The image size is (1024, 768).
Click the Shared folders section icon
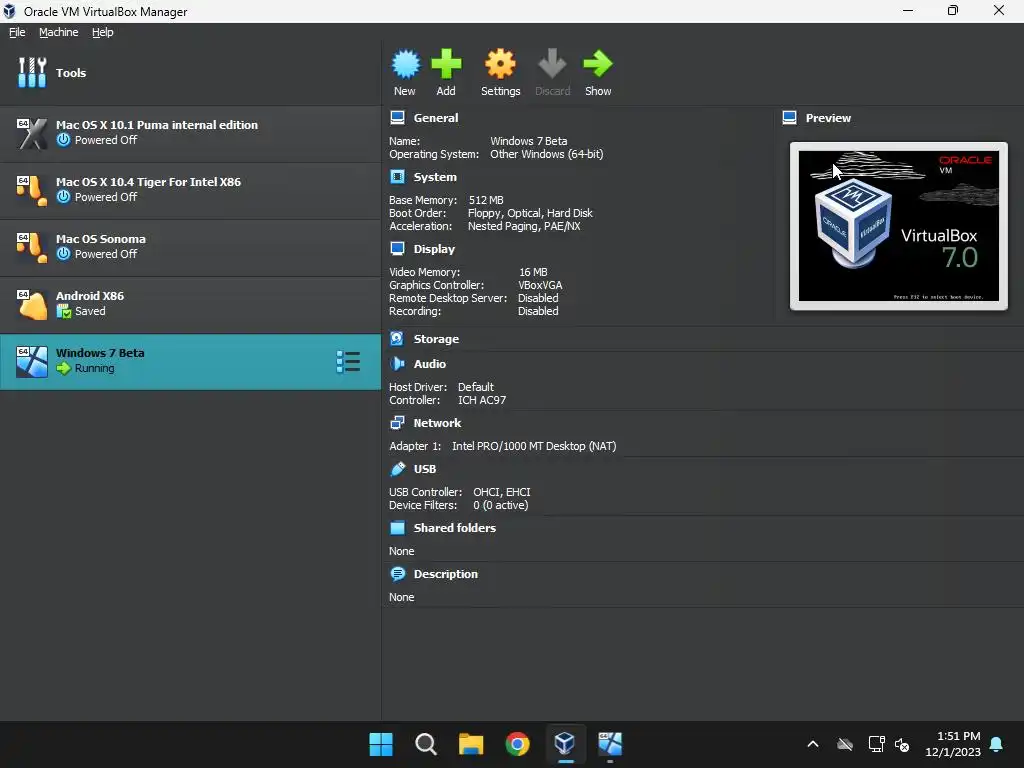(397, 528)
